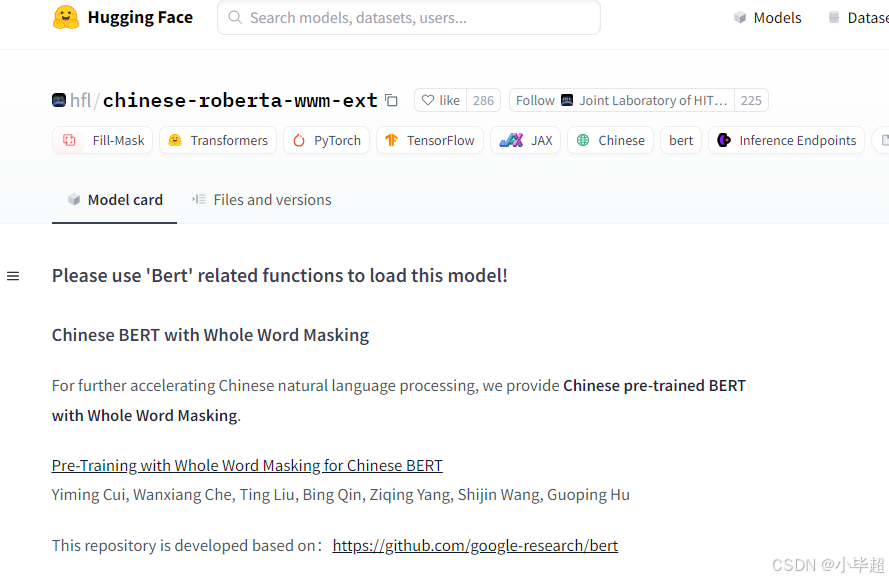Select the Transformers library tag

218,140
